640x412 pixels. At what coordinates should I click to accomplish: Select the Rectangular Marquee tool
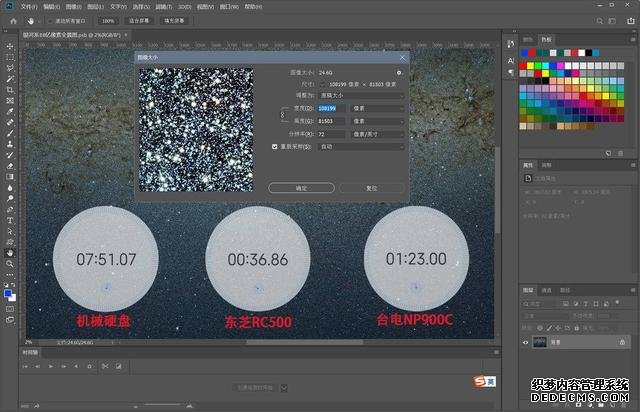point(10,57)
